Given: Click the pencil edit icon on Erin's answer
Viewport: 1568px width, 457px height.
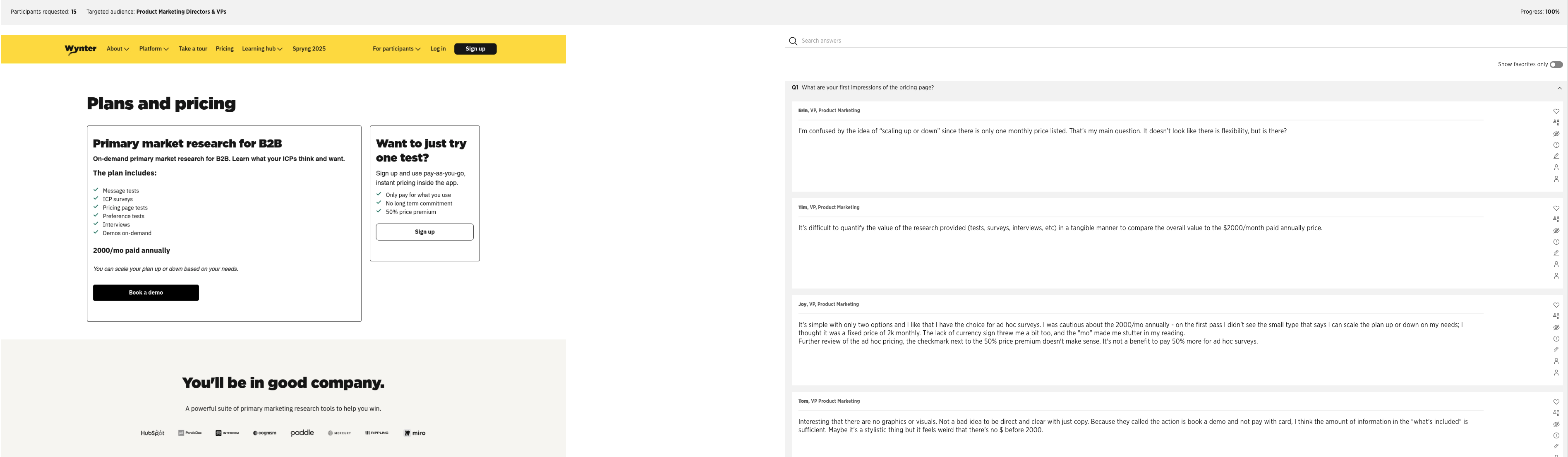Looking at the screenshot, I should click(x=1556, y=156).
